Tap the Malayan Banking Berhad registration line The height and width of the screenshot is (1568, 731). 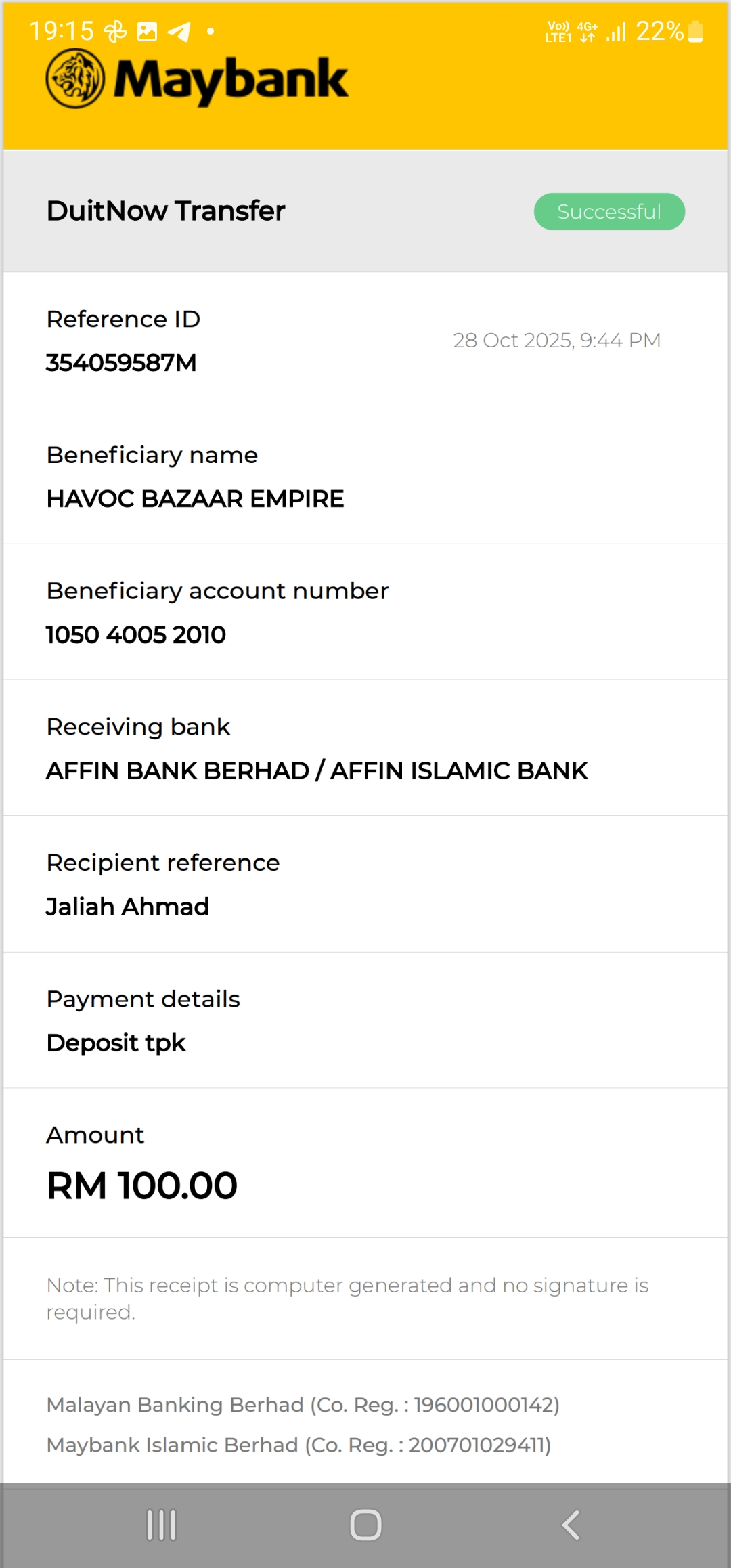pos(303,1405)
